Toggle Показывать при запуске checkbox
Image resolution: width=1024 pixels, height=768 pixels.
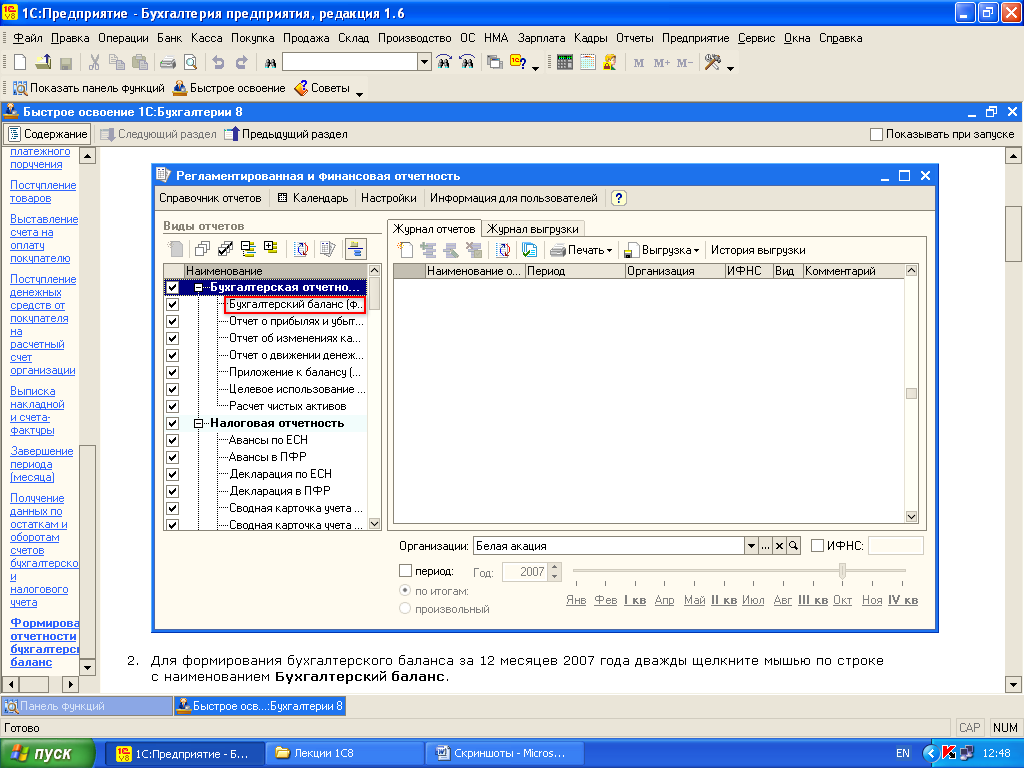click(876, 134)
